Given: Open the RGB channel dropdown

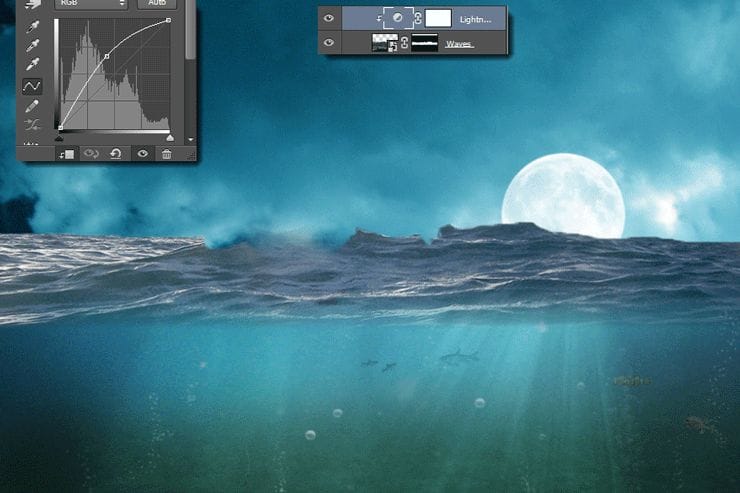Looking at the screenshot, I should (x=91, y=4).
